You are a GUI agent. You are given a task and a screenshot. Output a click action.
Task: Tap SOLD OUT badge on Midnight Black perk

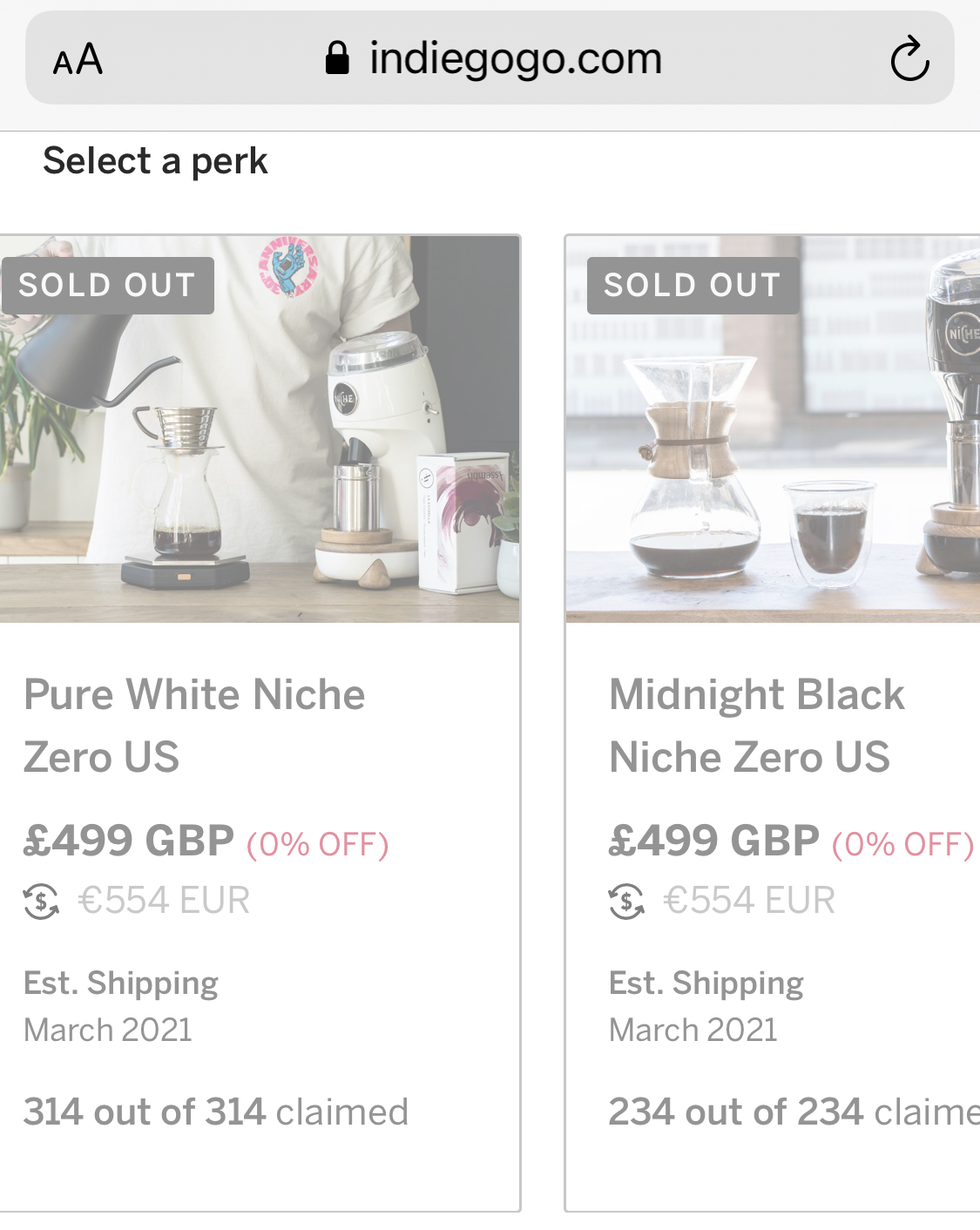pyautogui.click(x=693, y=285)
